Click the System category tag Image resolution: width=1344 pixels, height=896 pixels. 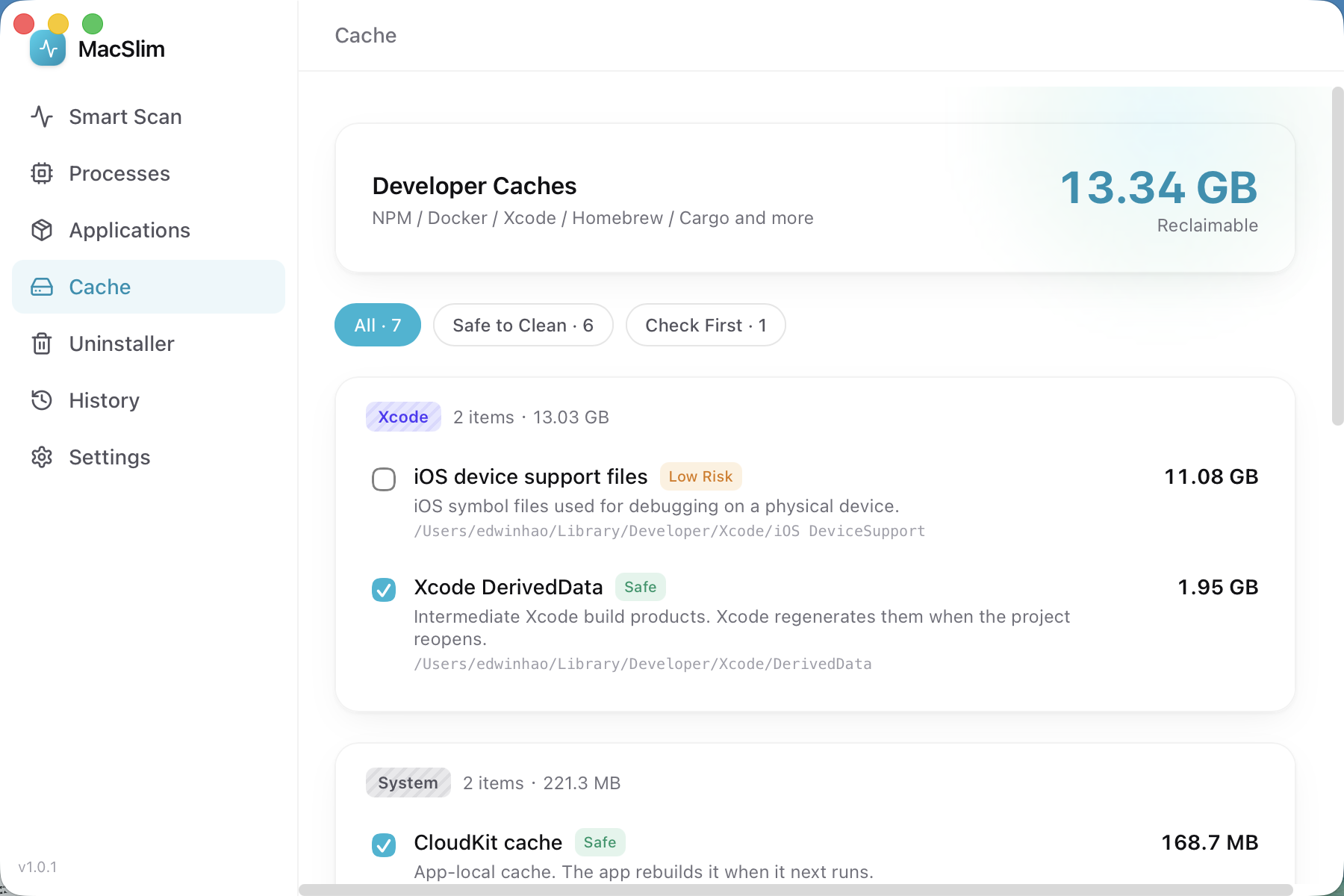point(408,783)
